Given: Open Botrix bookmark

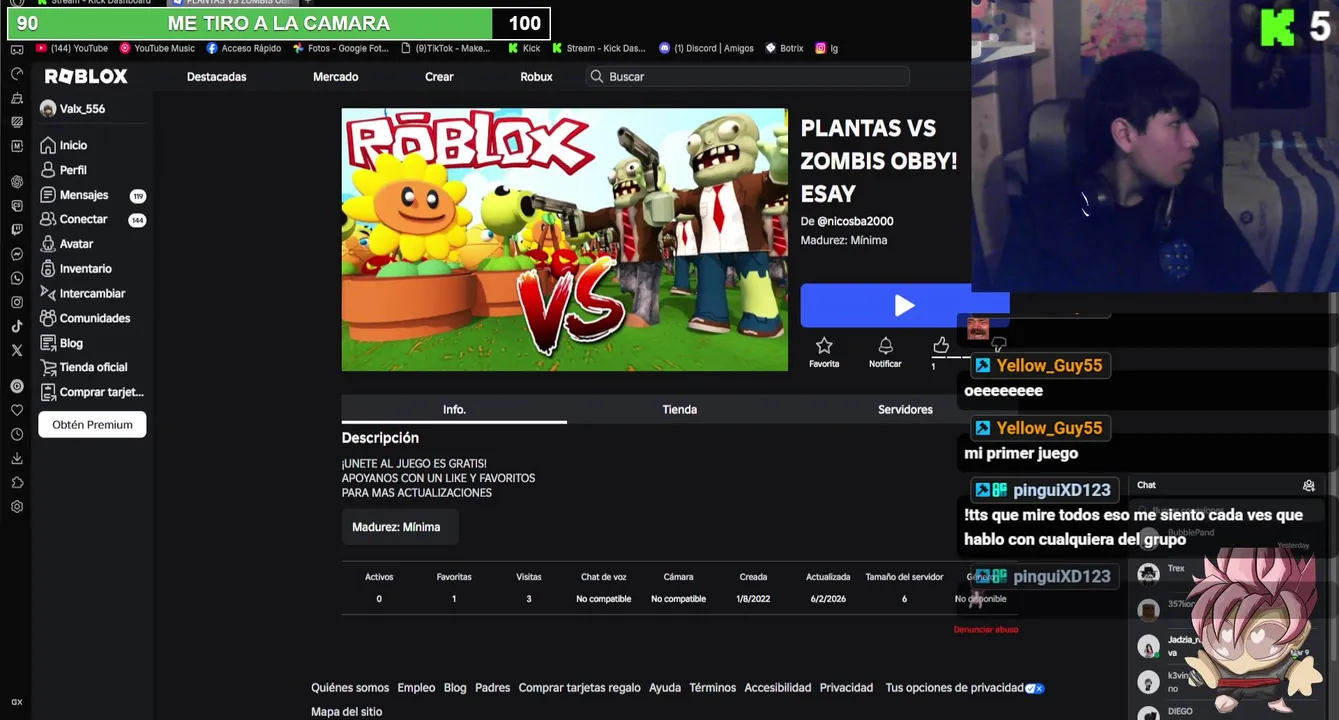Looking at the screenshot, I should click(784, 48).
